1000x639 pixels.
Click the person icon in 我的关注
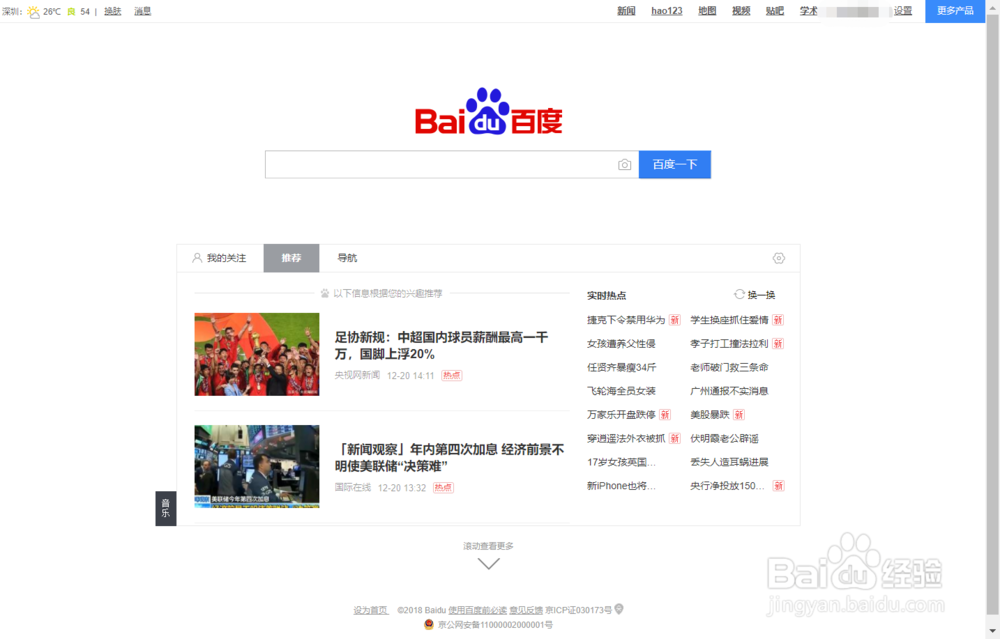coord(197,258)
